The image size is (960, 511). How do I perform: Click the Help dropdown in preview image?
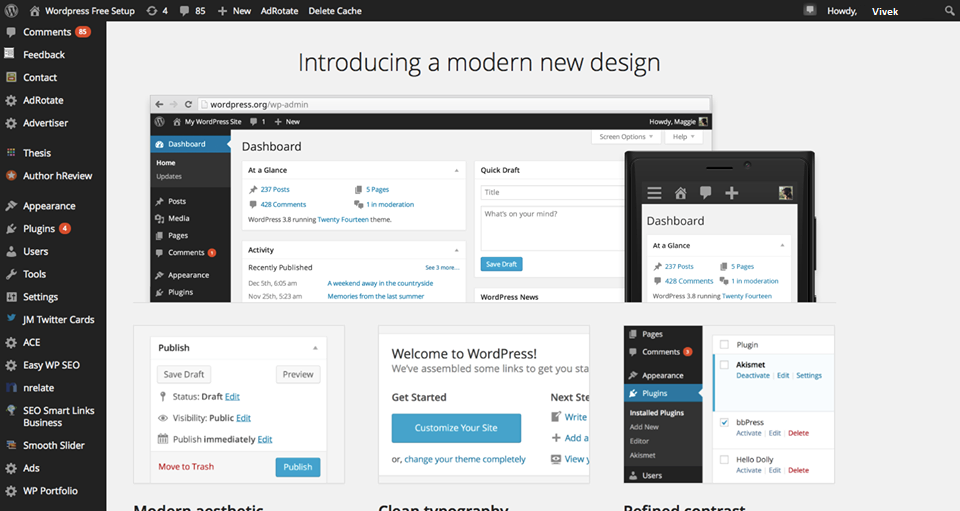click(x=683, y=136)
